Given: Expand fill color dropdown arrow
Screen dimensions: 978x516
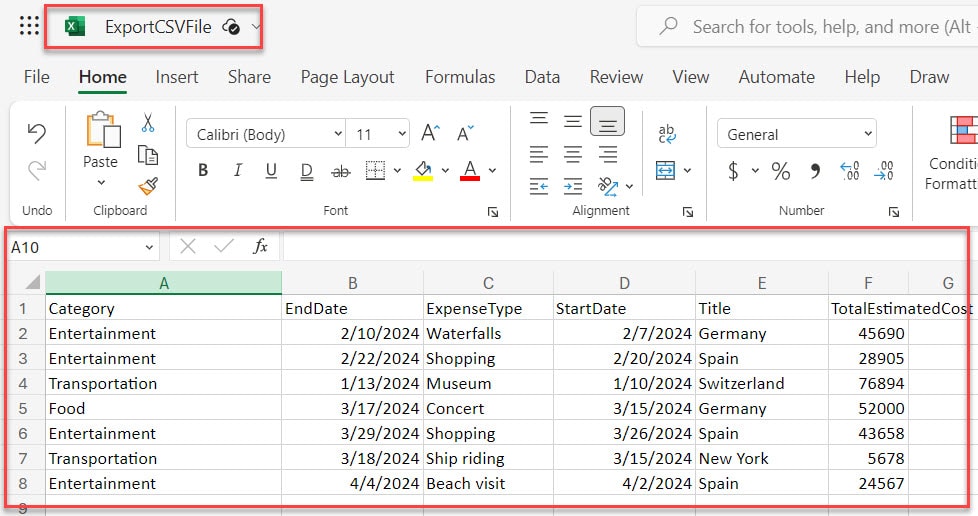Looking at the screenshot, I should pos(445,170).
